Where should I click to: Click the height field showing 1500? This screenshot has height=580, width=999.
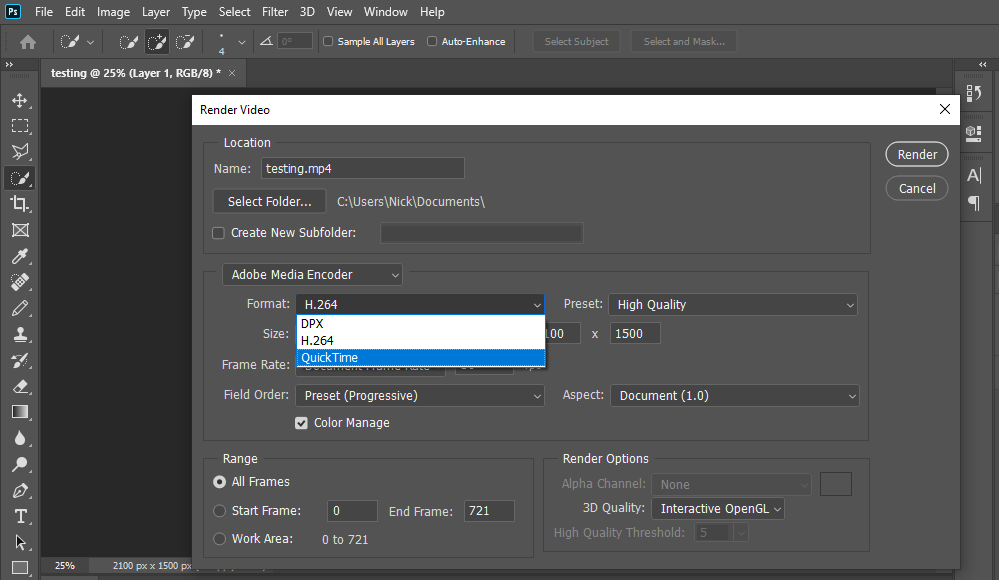point(635,333)
